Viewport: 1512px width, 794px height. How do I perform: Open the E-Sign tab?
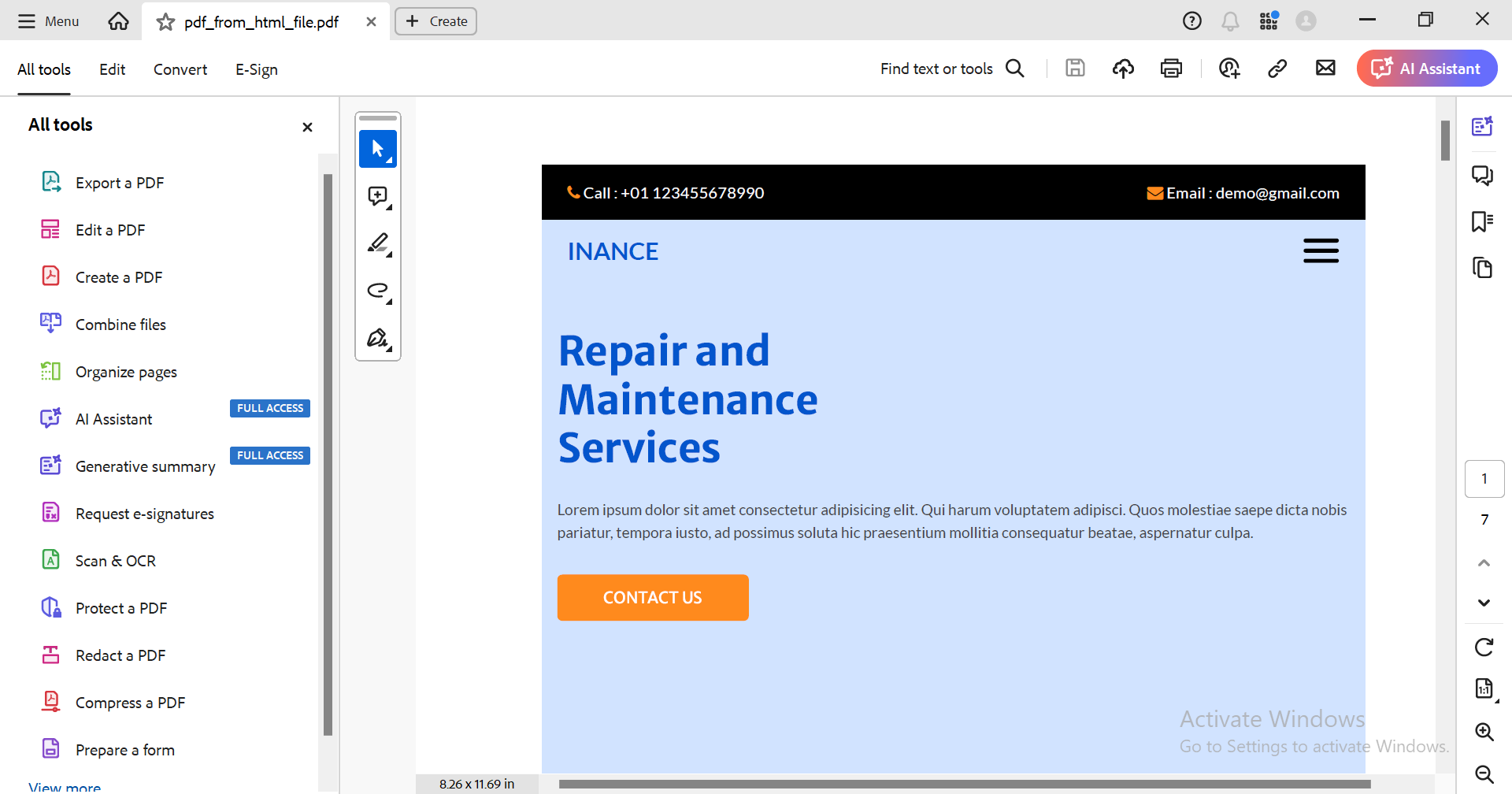click(257, 69)
